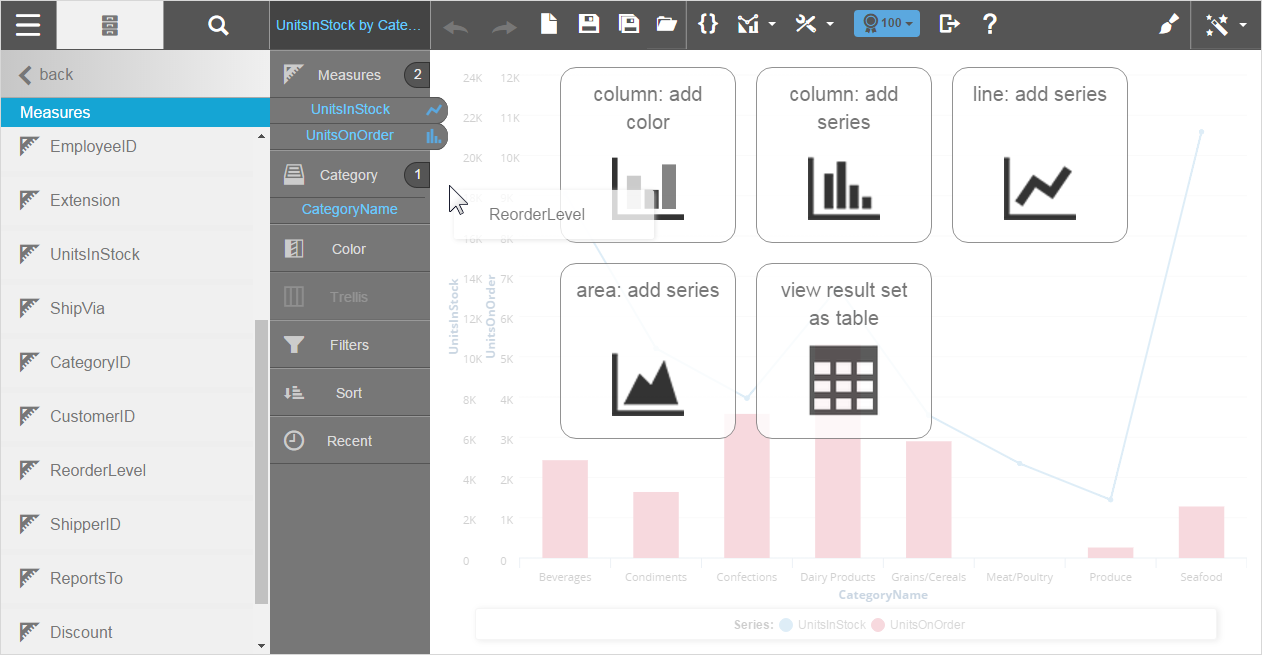
Task: Toggle UnitsInStock line chart type icon
Action: click(434, 110)
